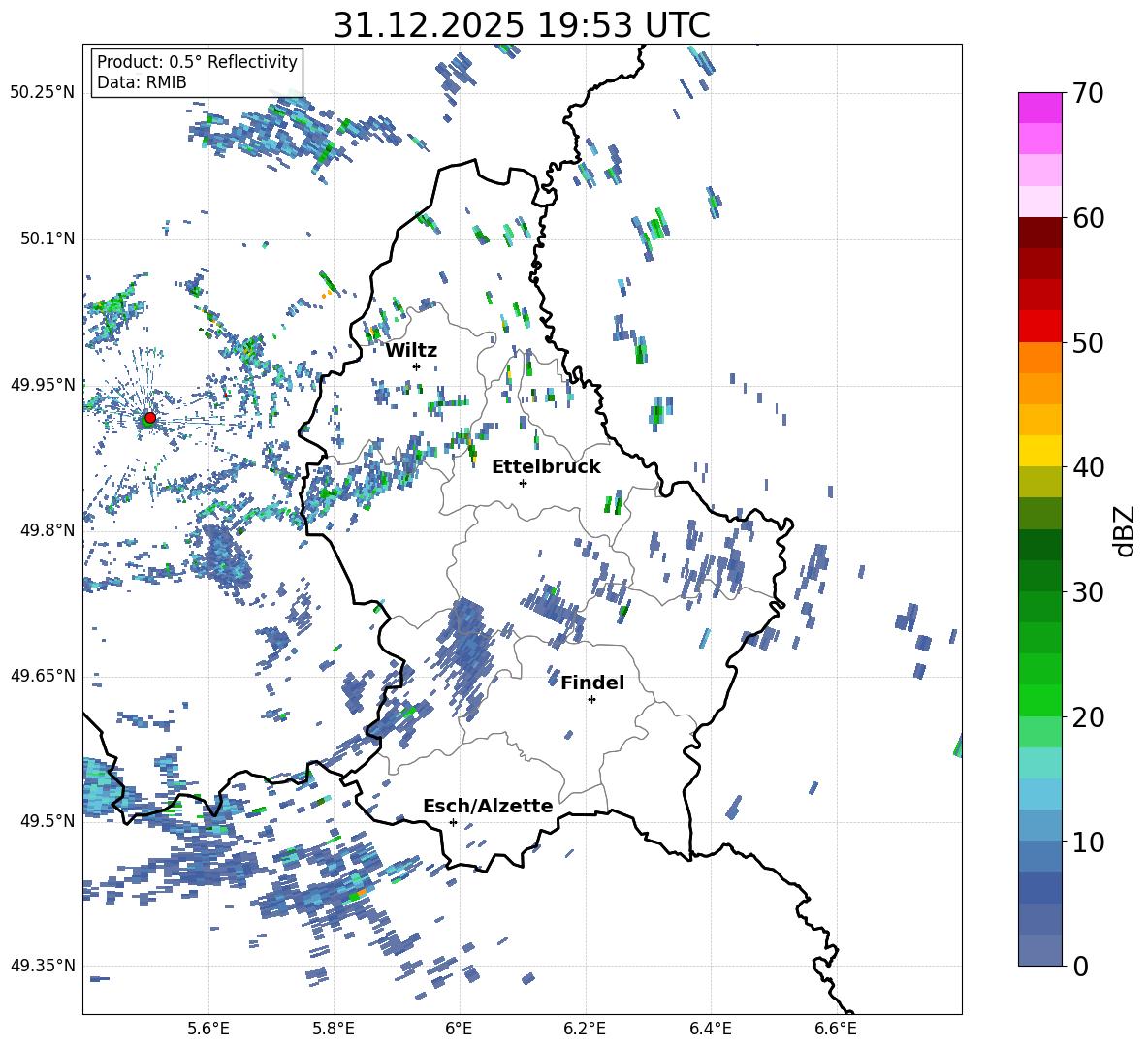Click the 5.8°E longitude label

pos(334,1029)
